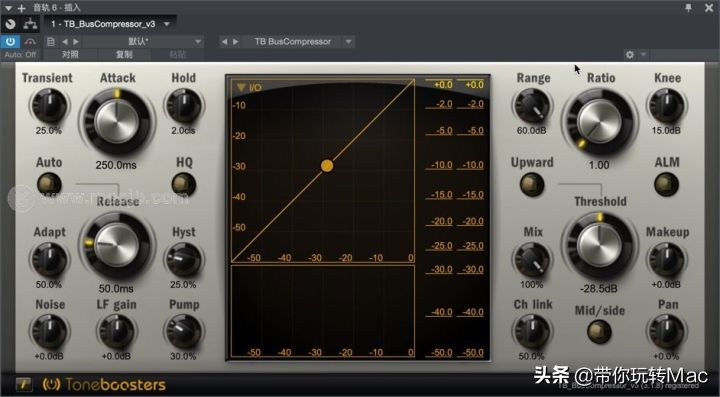720x397 pixels.
Task: Click the Knee knob
Action: pyautogui.click(x=666, y=105)
